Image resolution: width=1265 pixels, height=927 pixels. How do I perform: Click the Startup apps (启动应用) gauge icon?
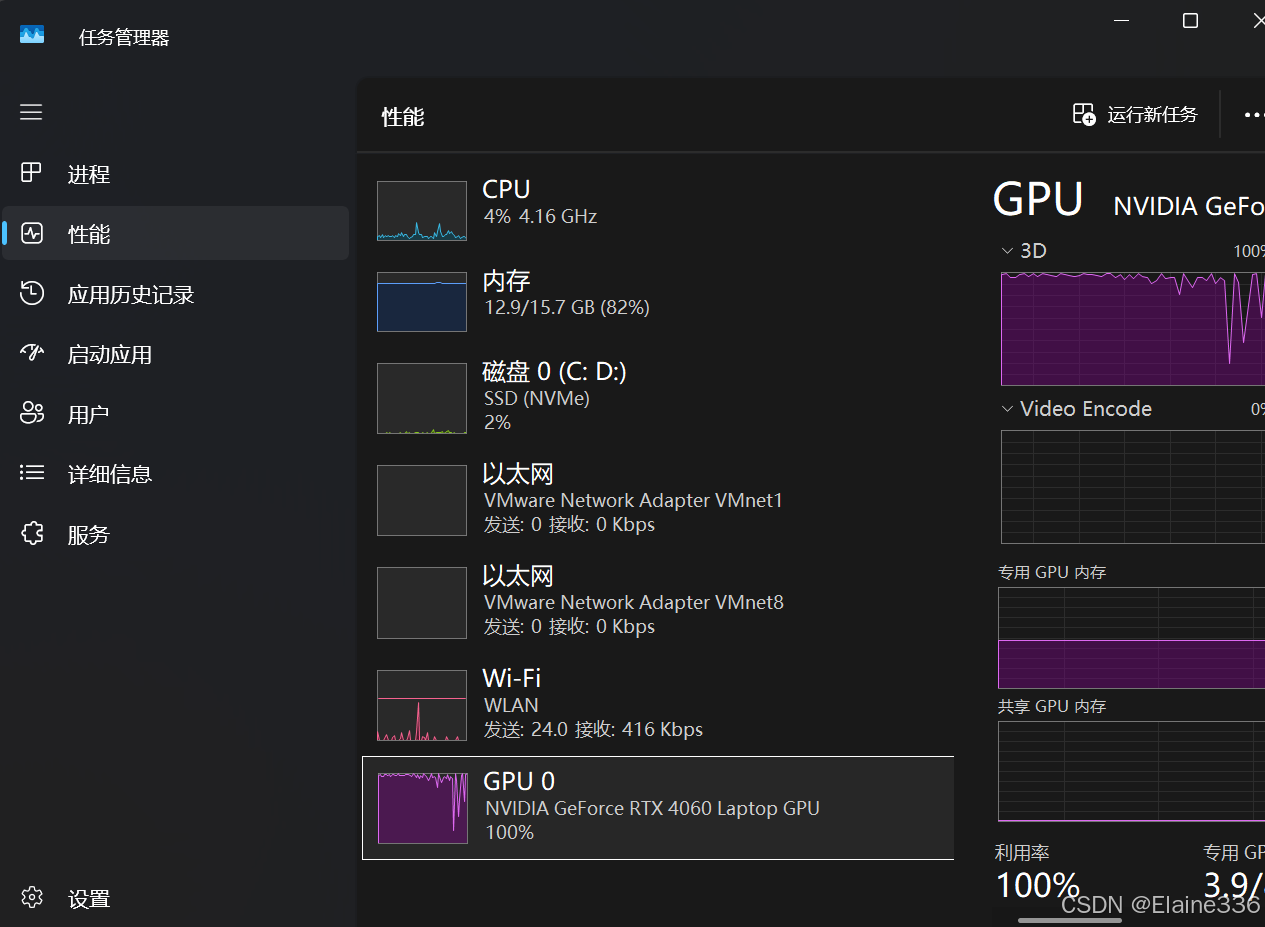(x=32, y=353)
